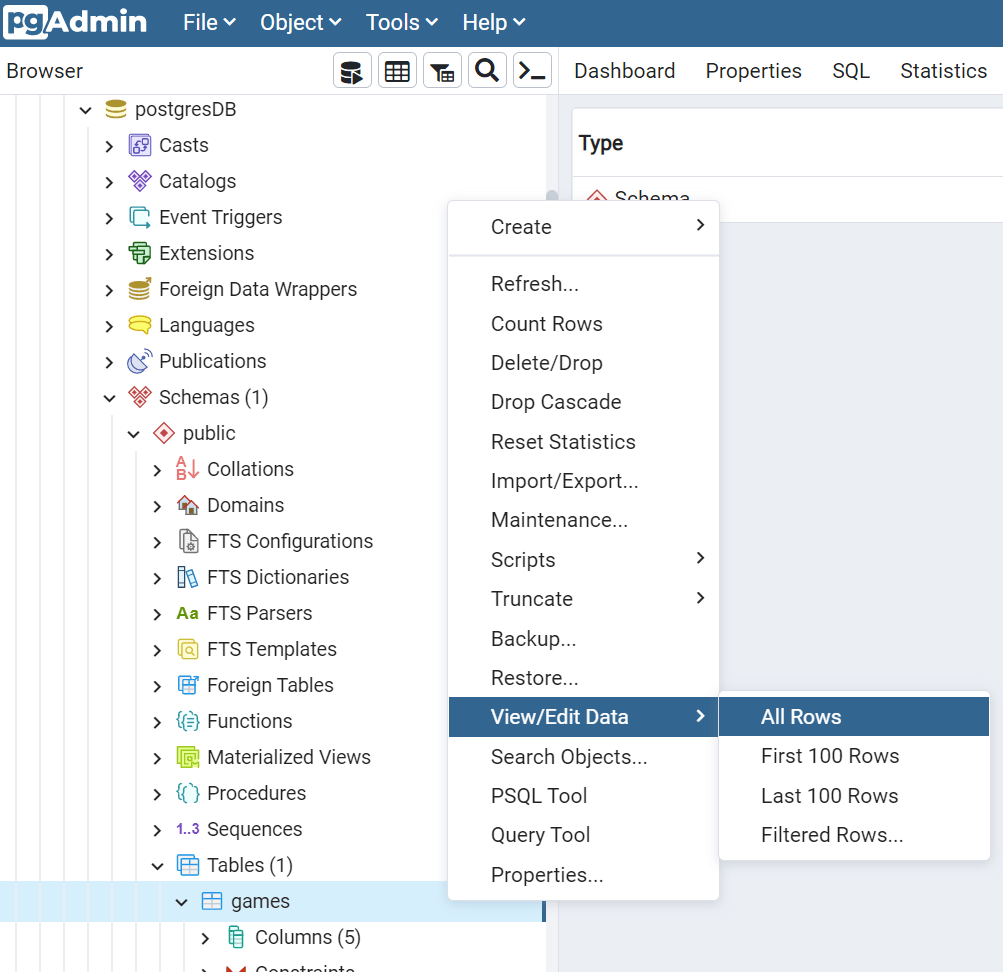1003x972 pixels.
Task: Select All Rows from the submenu
Action: (x=800, y=716)
